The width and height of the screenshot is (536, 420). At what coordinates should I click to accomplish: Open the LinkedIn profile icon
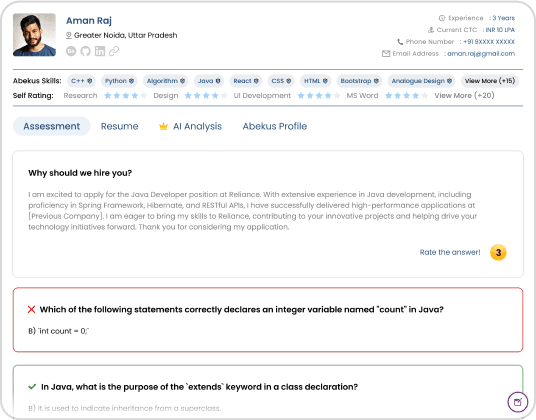[100, 51]
